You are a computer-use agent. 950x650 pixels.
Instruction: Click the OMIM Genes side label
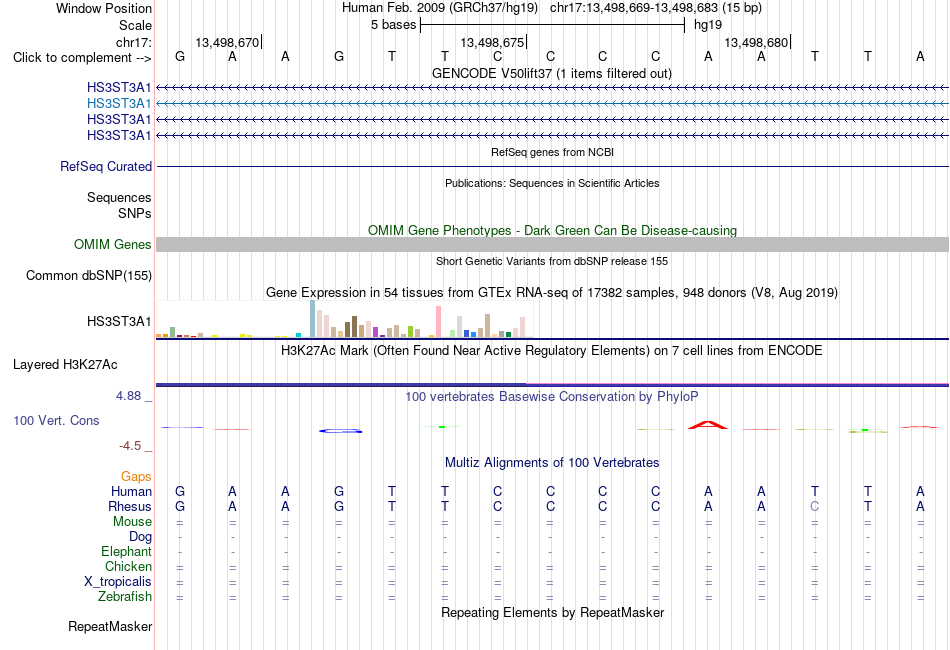(x=113, y=244)
